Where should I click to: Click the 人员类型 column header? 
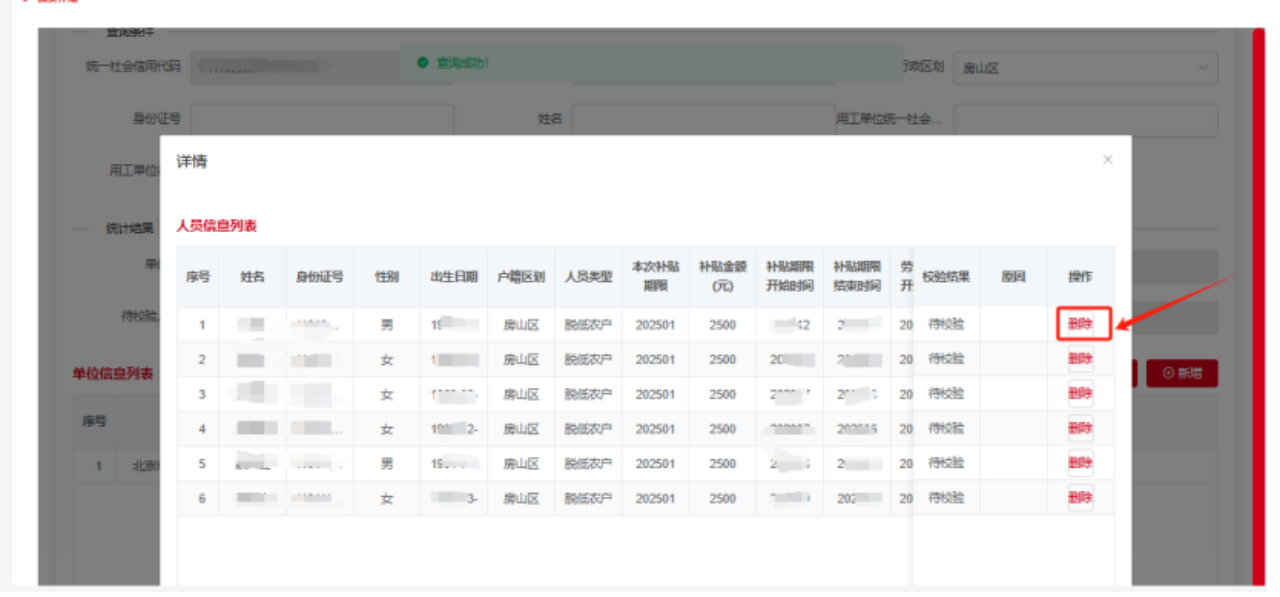point(588,277)
